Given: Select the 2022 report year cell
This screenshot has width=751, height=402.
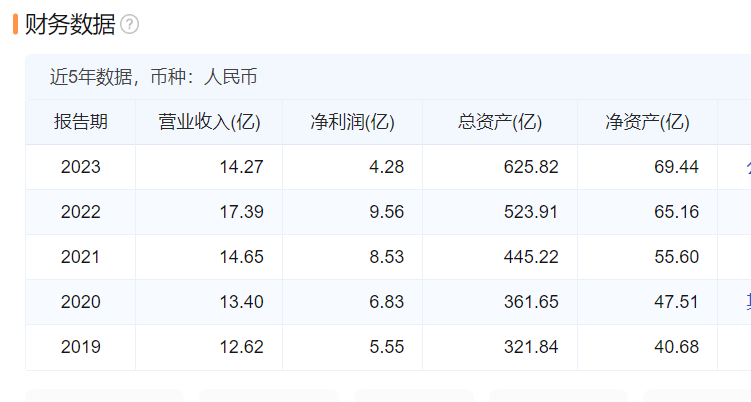Looking at the screenshot, I should 80,212.
